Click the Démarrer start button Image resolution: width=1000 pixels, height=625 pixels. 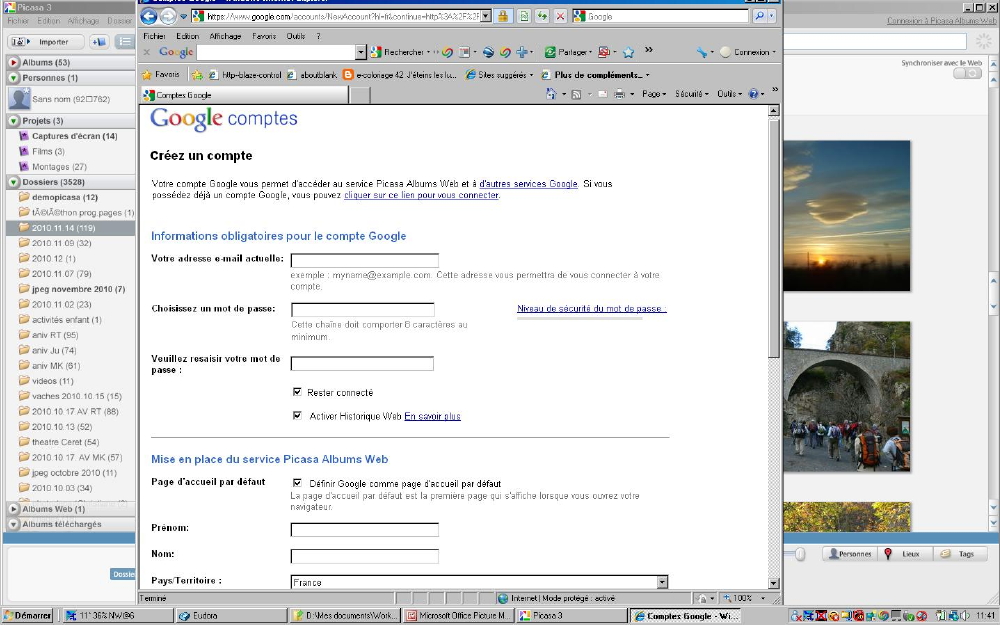point(28,615)
